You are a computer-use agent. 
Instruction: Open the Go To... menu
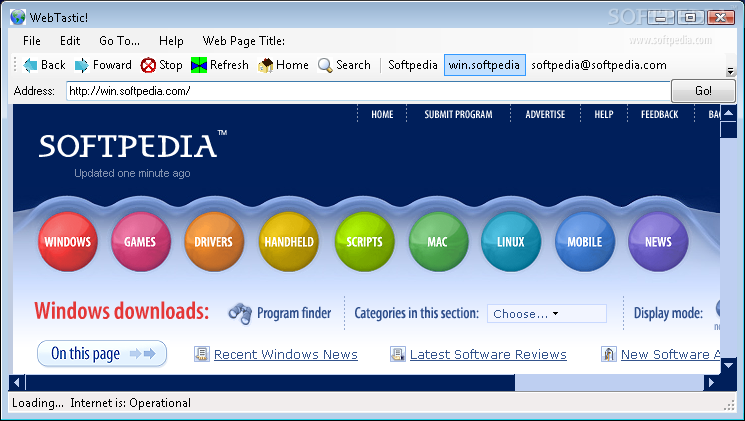[119, 41]
